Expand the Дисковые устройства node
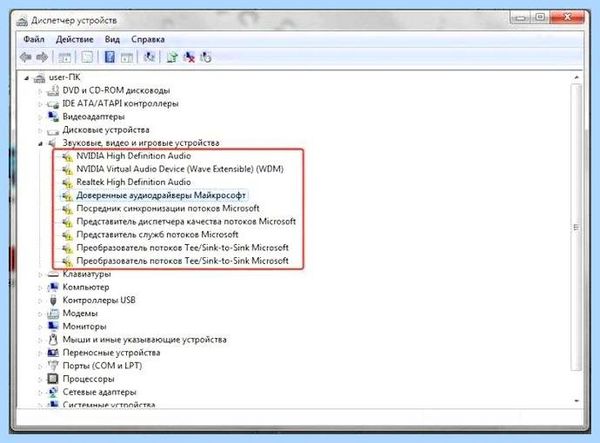Image resolution: width=600 pixels, height=443 pixels. click(40, 130)
